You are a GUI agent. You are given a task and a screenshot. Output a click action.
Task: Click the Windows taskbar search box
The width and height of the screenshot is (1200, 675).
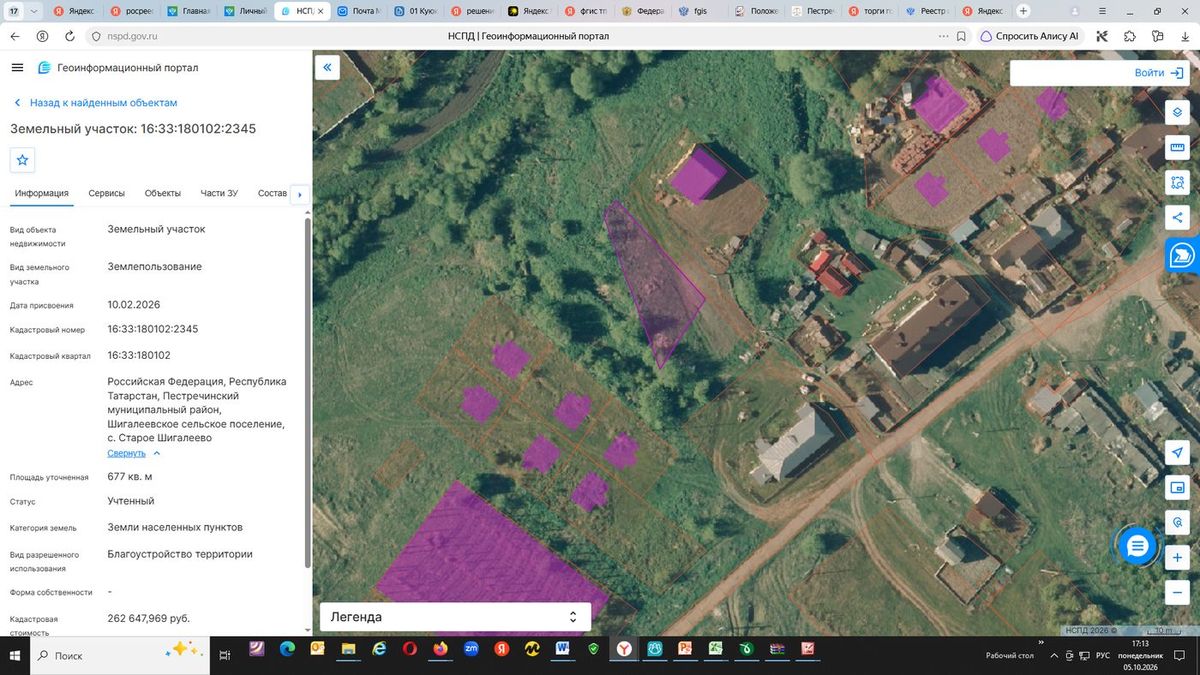(120, 655)
